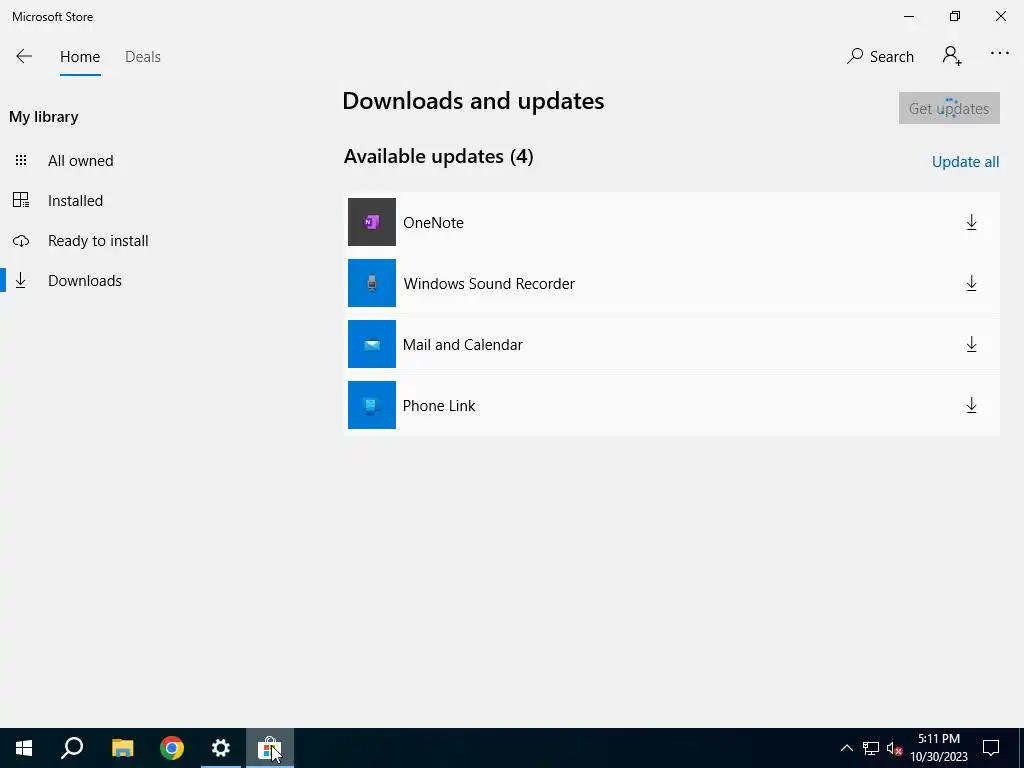Click the Ready to install cloud icon
Screen dimensions: 1024x768
pos(21,241)
